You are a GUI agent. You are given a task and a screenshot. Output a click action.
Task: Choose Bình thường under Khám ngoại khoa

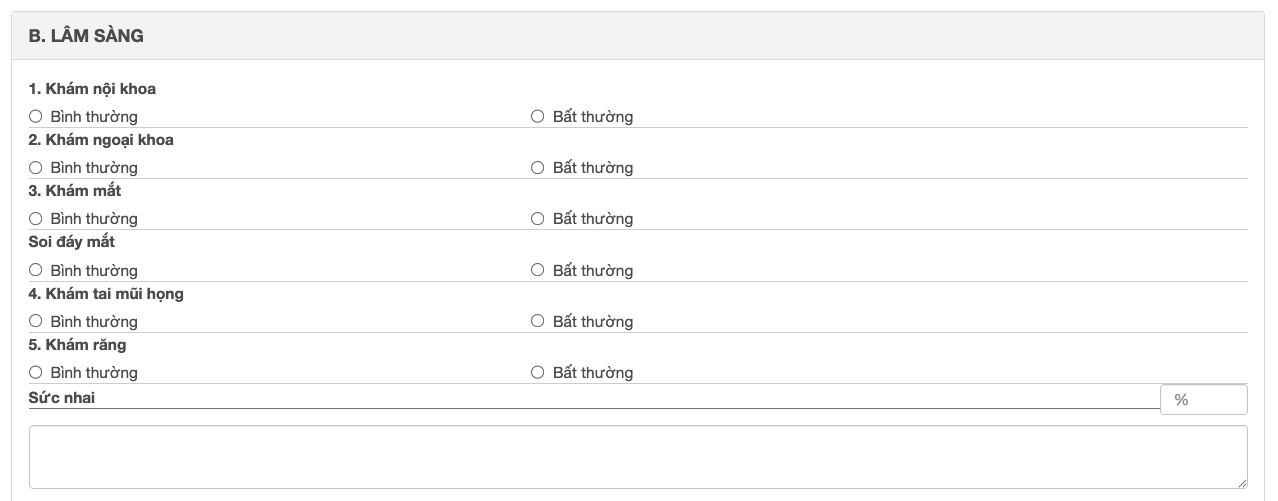click(36, 168)
